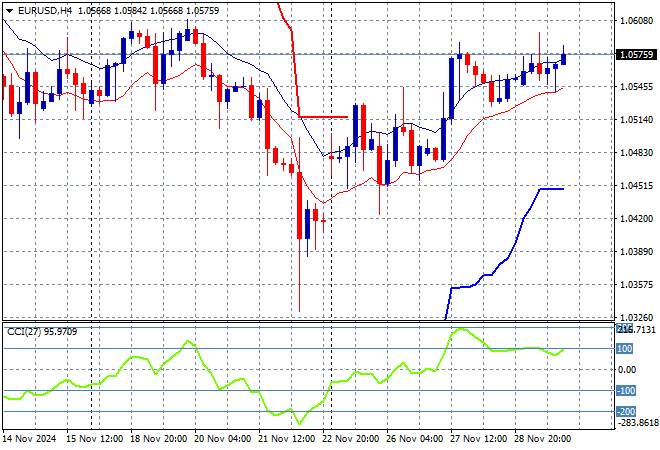Click the 18 Nov 20:00 time label
This screenshot has width=660, height=450.
159,439
